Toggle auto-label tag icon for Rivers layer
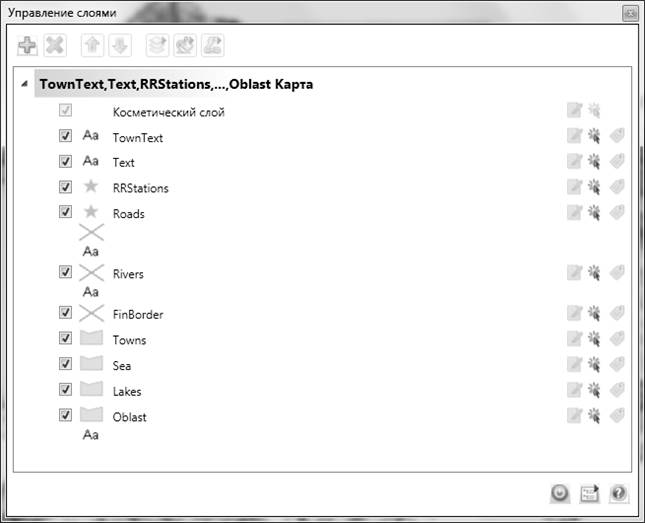Image resolution: width=645 pixels, height=523 pixels. [617, 272]
